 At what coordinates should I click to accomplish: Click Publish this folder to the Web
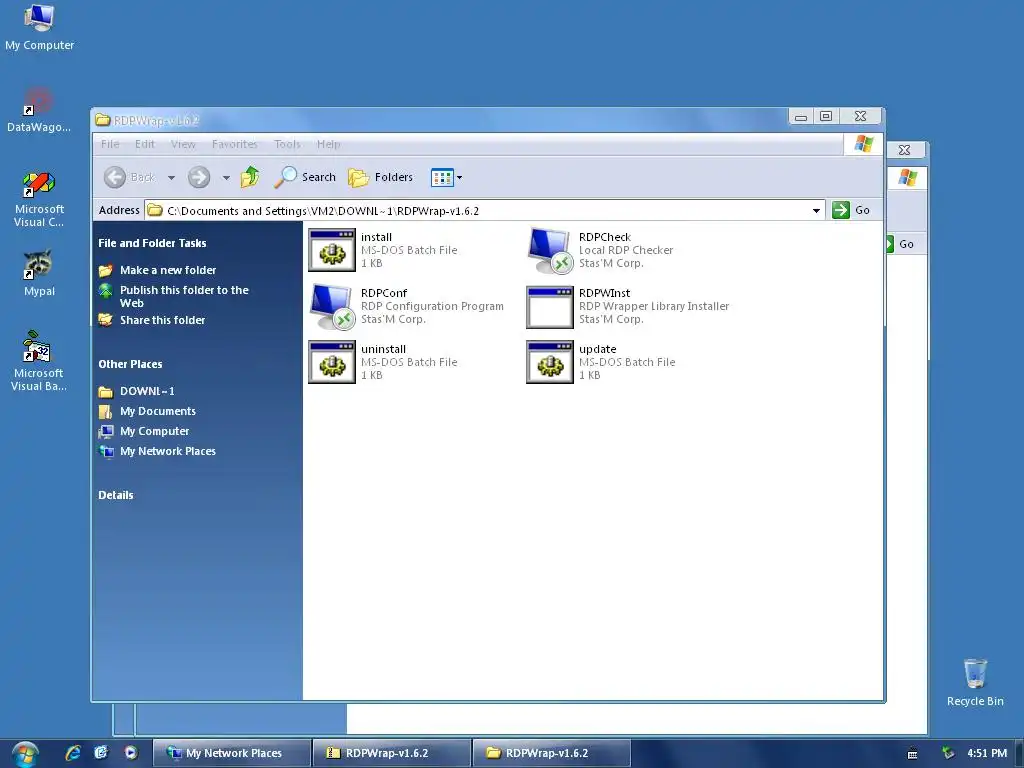coord(184,296)
